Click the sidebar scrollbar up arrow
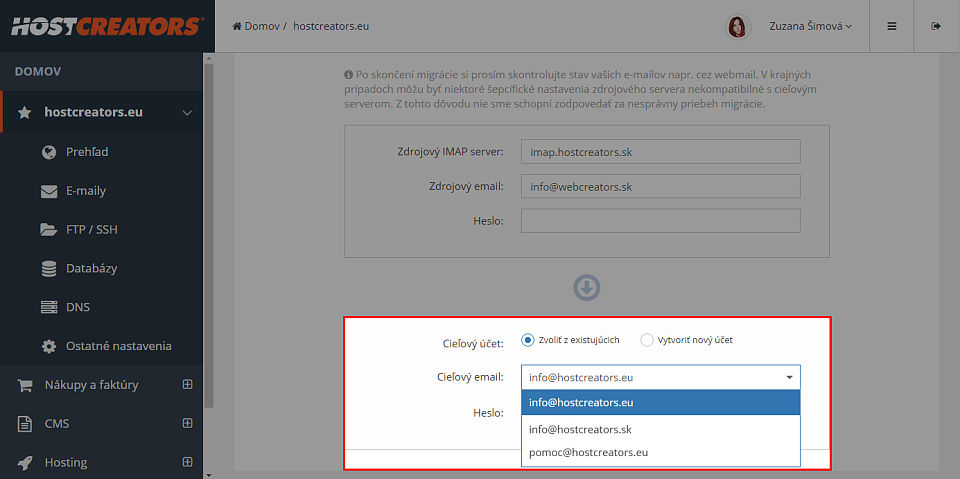This screenshot has height=479, width=960. tap(208, 58)
